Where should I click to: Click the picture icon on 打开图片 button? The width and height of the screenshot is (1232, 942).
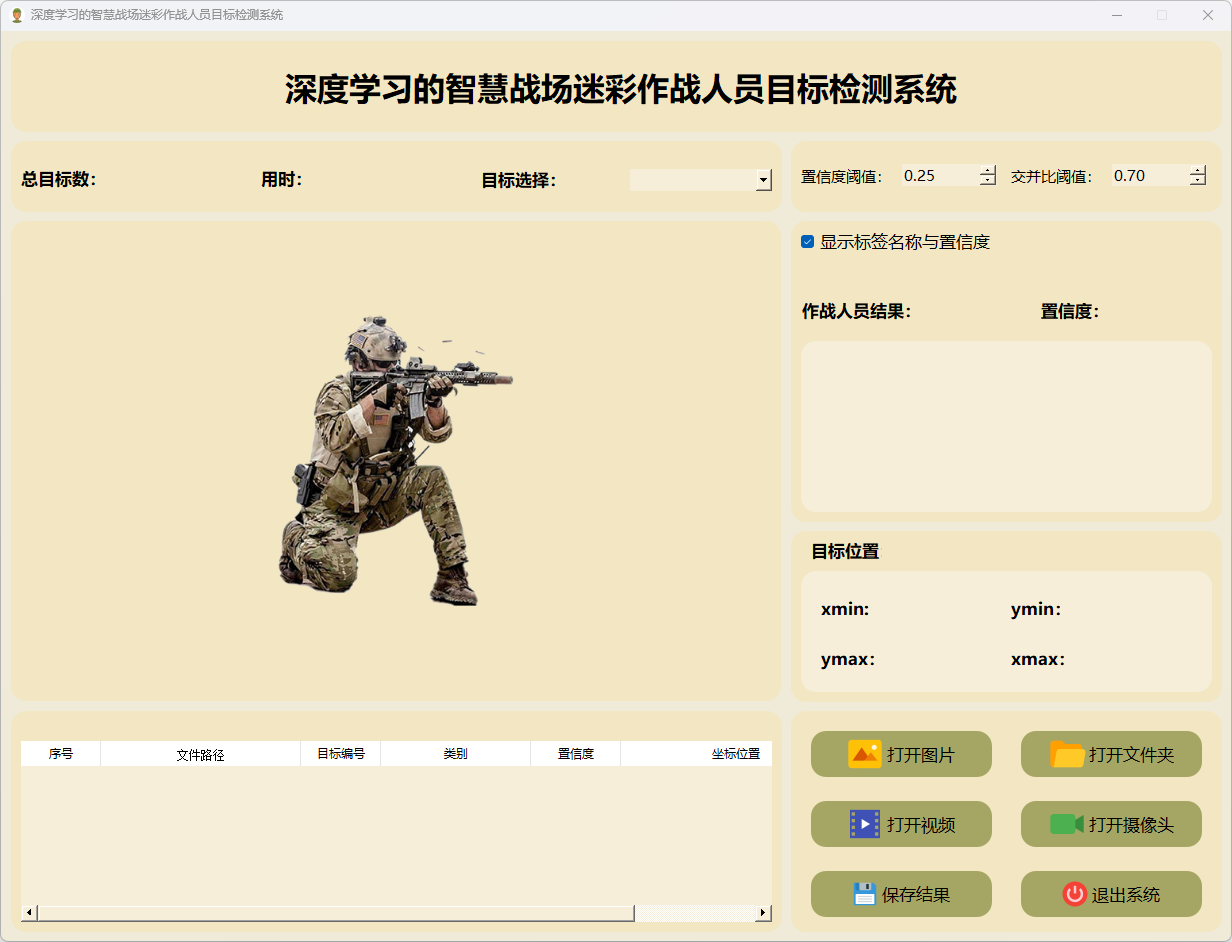(x=864, y=754)
